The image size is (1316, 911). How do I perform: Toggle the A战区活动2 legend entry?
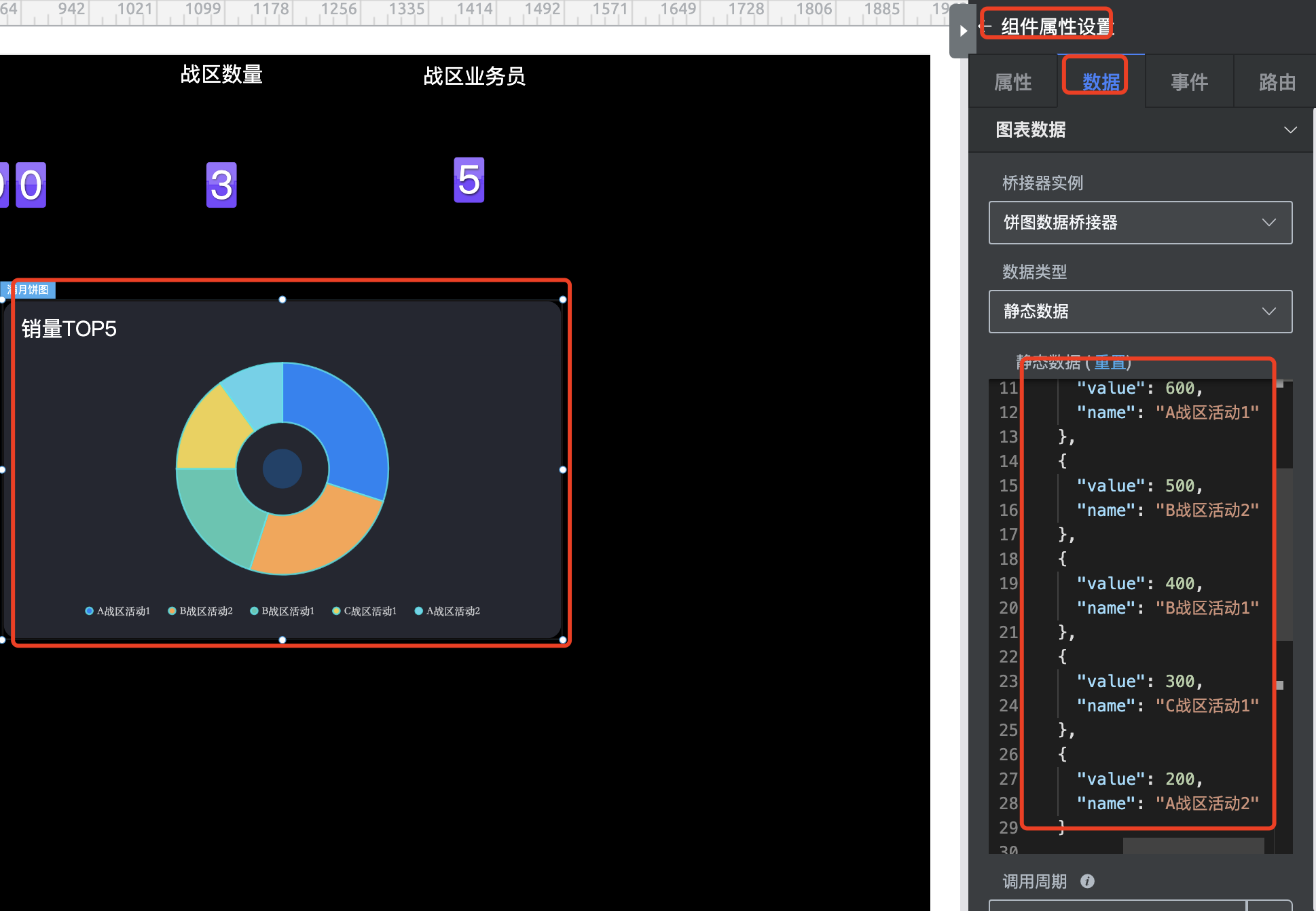coord(452,611)
